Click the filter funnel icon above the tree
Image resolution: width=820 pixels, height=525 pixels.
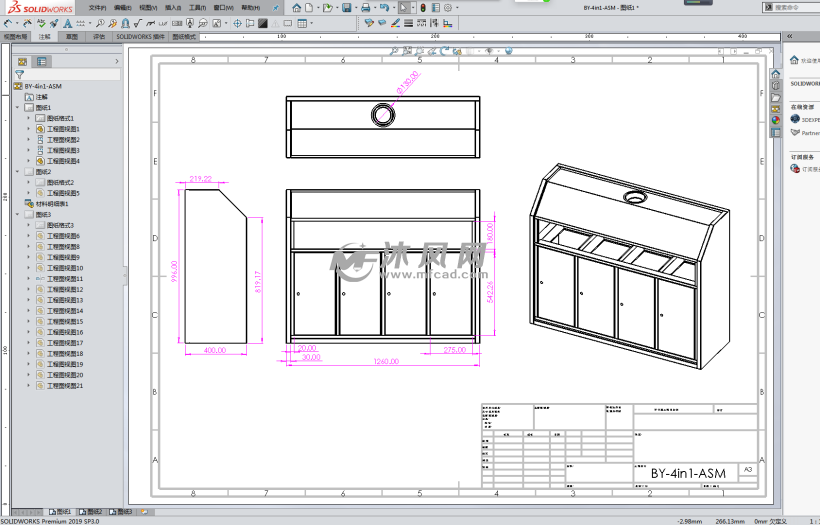tap(19, 74)
